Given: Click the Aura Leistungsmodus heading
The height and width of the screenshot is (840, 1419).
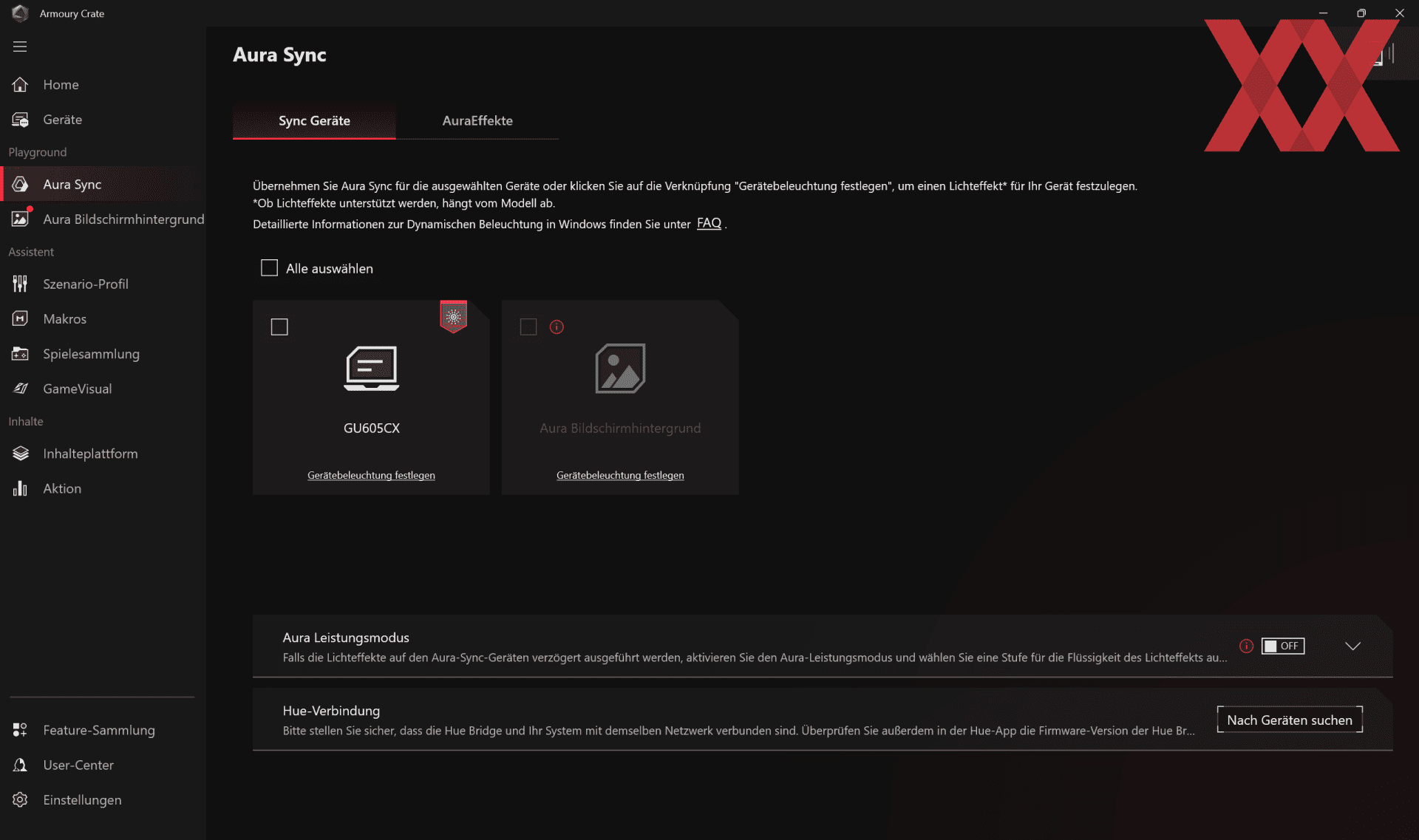Looking at the screenshot, I should coord(346,638).
